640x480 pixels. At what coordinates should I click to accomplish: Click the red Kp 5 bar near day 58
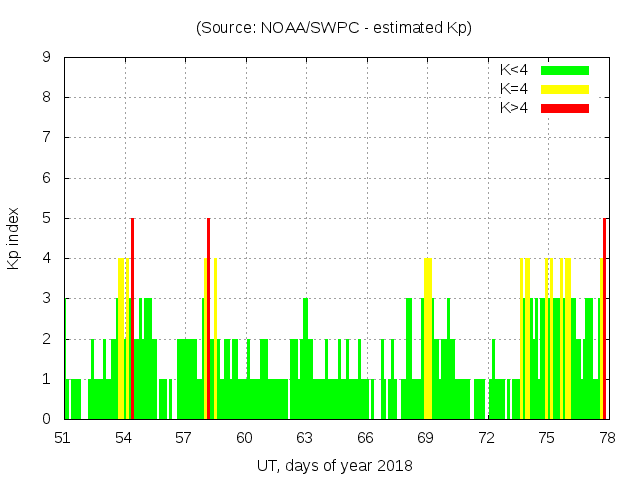(208, 318)
